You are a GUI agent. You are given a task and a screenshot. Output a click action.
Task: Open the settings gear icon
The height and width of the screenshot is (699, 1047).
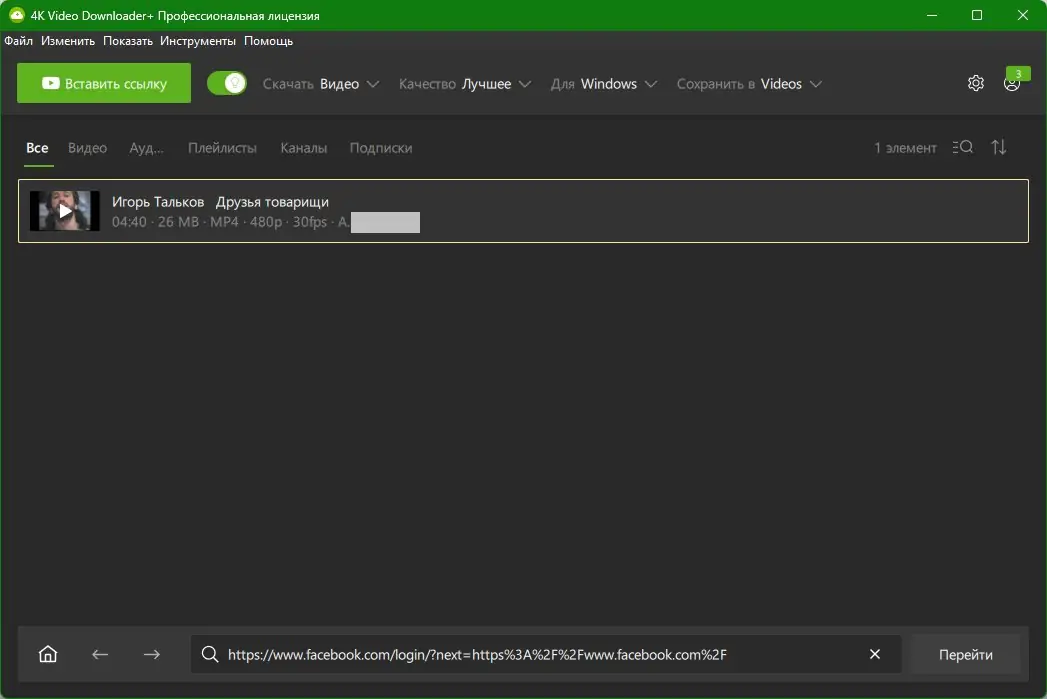[x=976, y=83]
